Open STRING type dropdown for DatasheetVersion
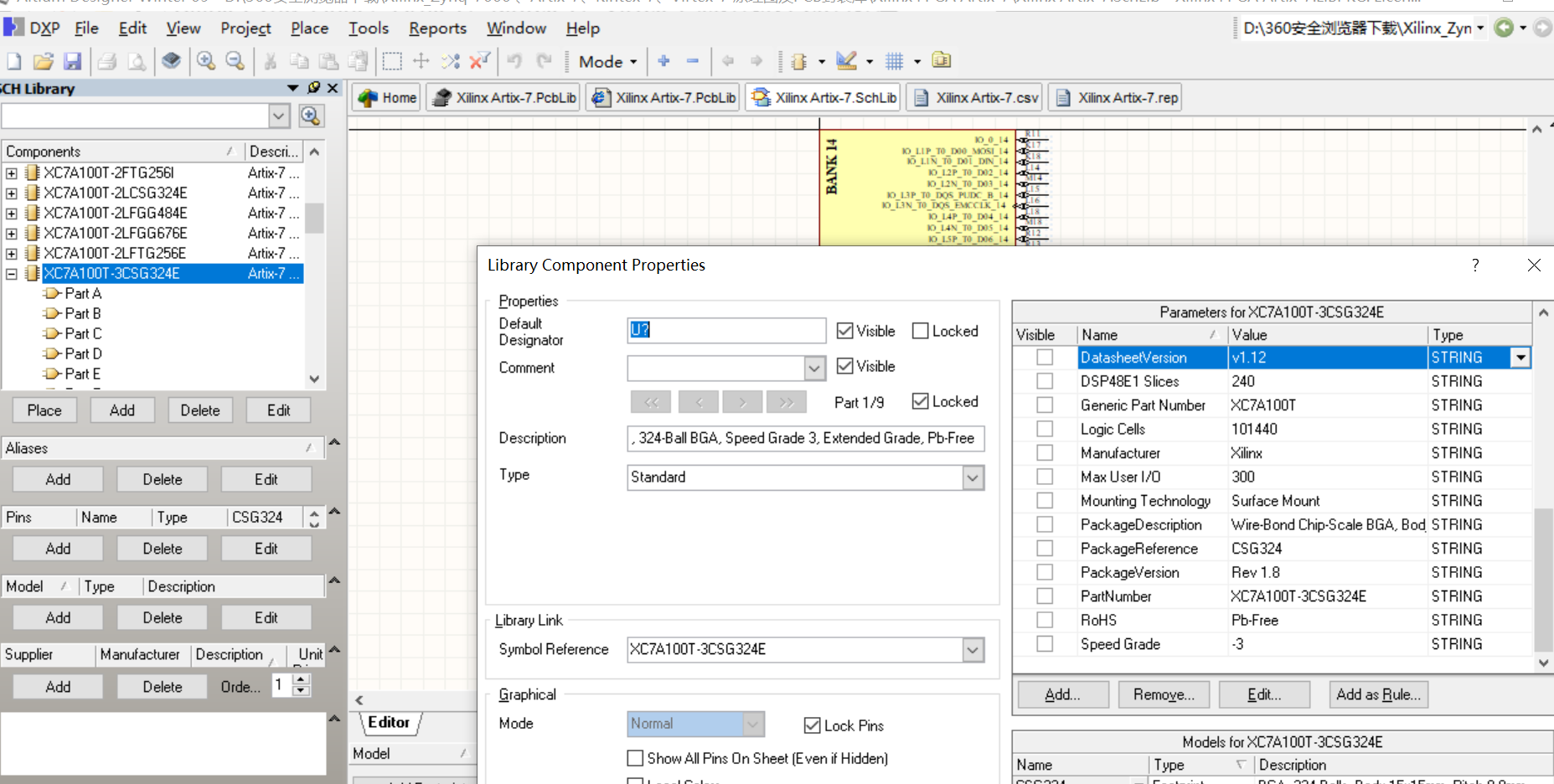The width and height of the screenshot is (1554, 784). coord(1520,358)
